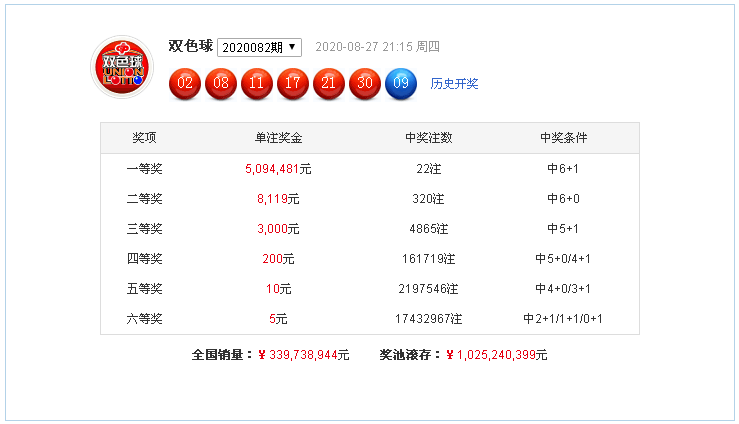Select red ball 11
Viewport: 739px width, 424px height.
tap(257, 83)
